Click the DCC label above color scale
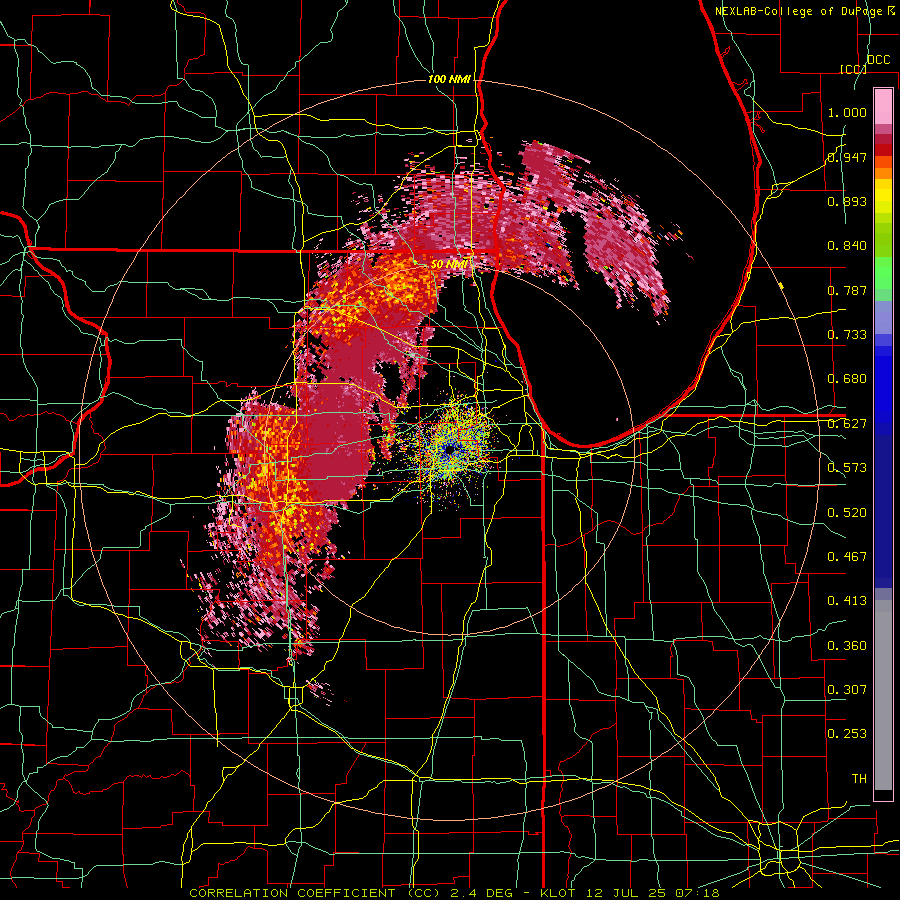 pos(879,60)
